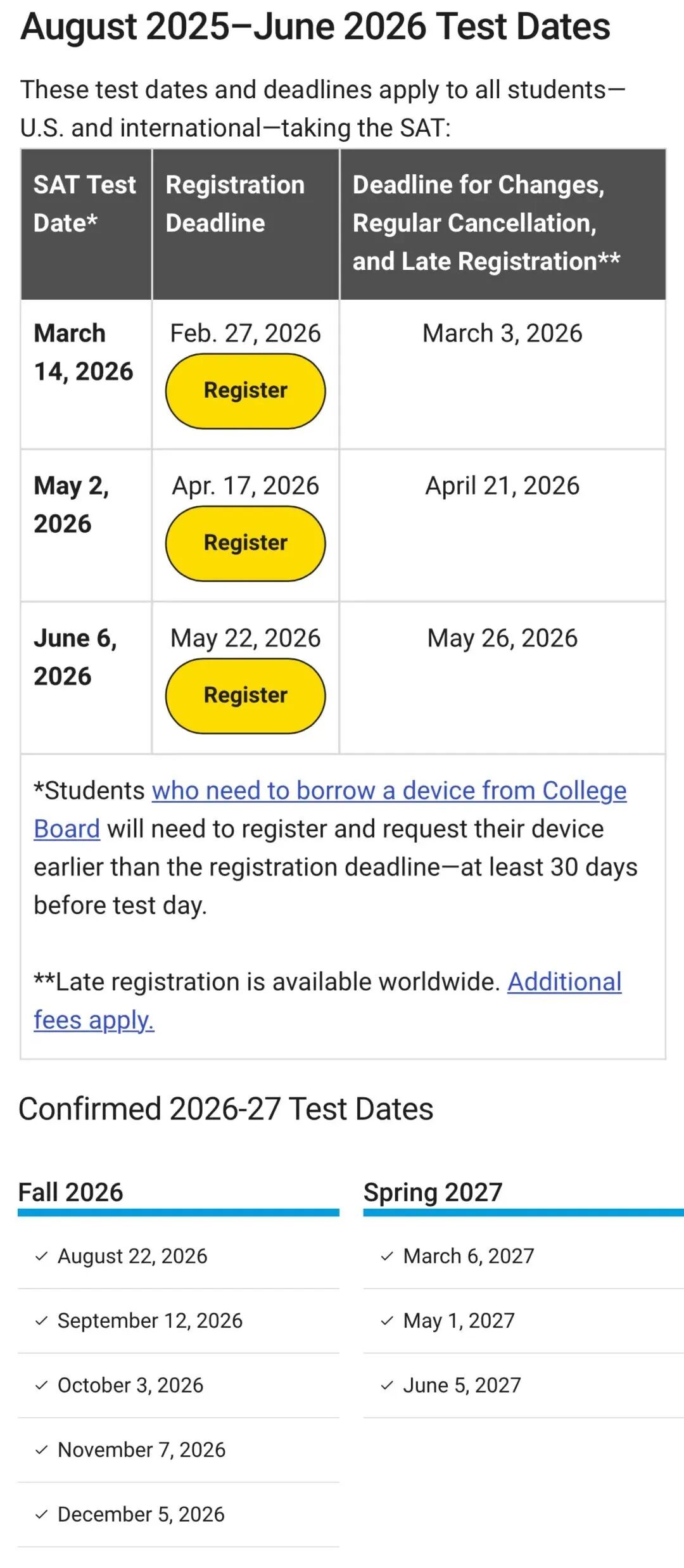Click Register button for March 14, 2026 test
Image resolution: width=684 pixels, height=1568 pixels.
pyautogui.click(x=246, y=391)
